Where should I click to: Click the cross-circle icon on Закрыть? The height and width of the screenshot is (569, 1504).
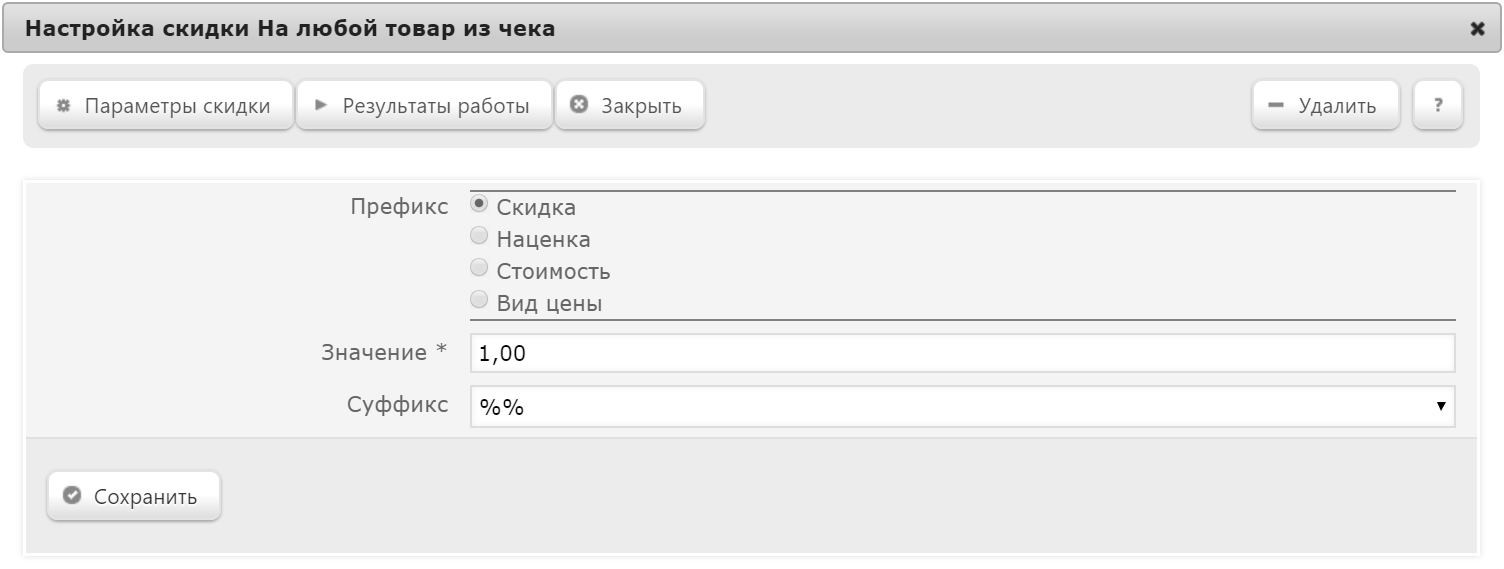click(578, 105)
